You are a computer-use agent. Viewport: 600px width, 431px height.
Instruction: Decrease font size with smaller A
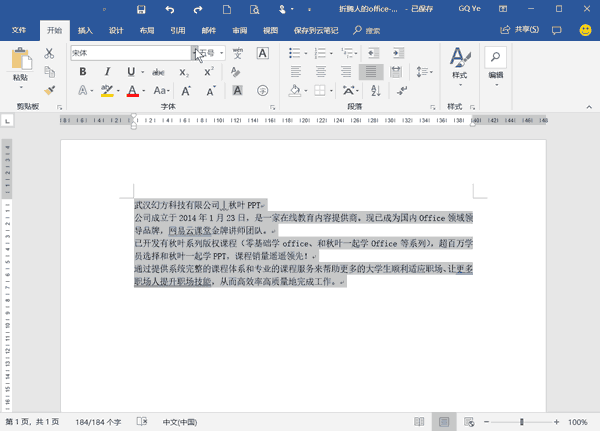pos(211,91)
